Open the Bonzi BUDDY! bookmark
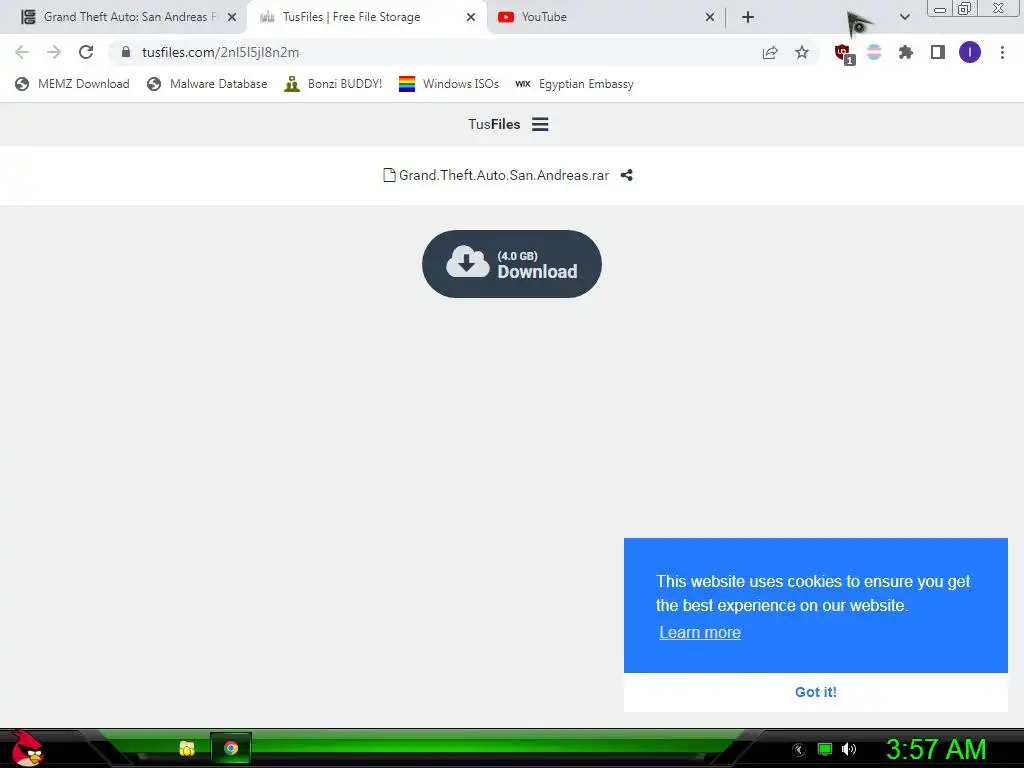 click(x=333, y=84)
